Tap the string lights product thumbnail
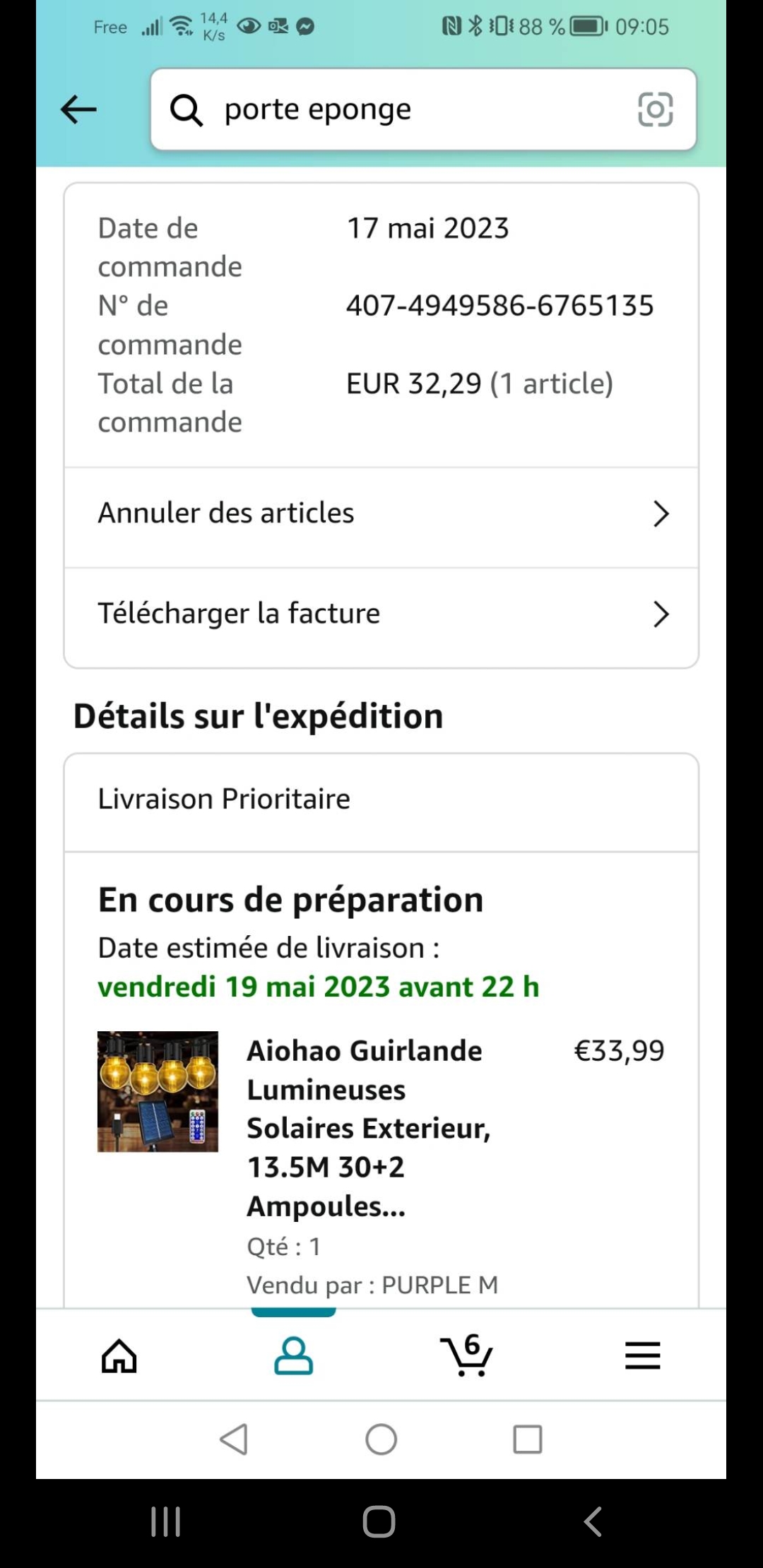Viewport: 763px width, 1568px height. pos(158,1091)
